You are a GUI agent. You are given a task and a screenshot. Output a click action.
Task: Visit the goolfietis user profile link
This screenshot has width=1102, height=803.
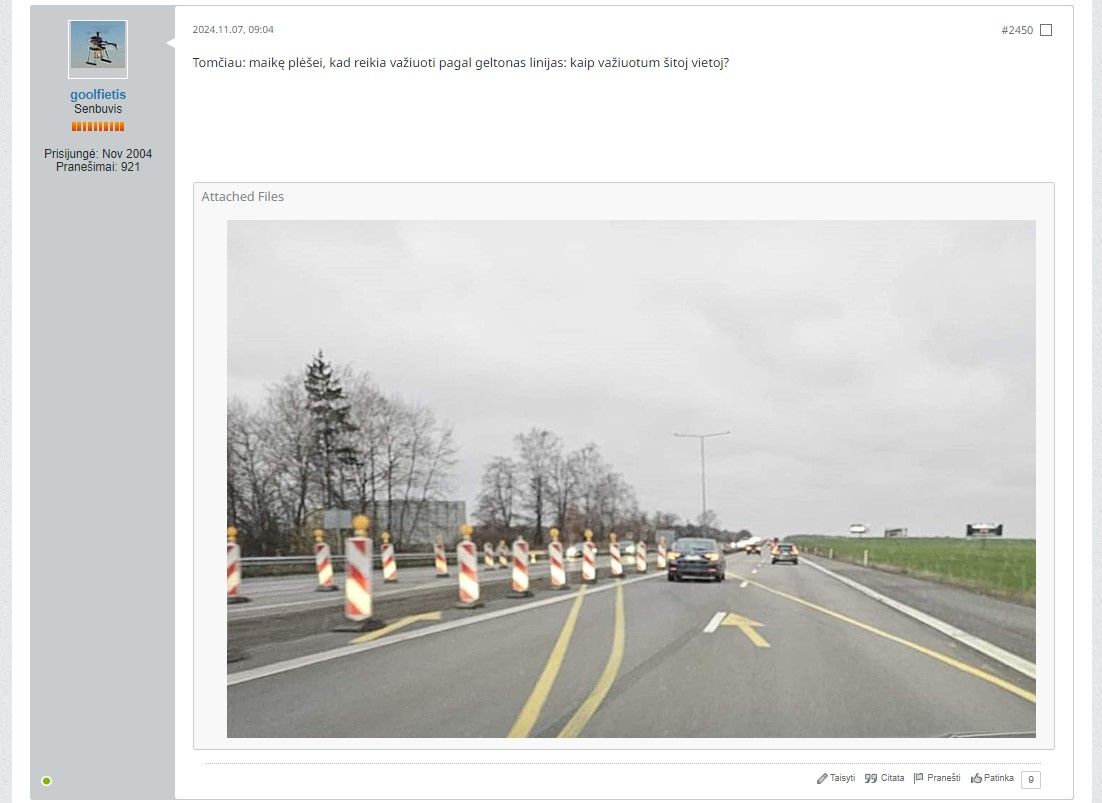click(x=98, y=94)
